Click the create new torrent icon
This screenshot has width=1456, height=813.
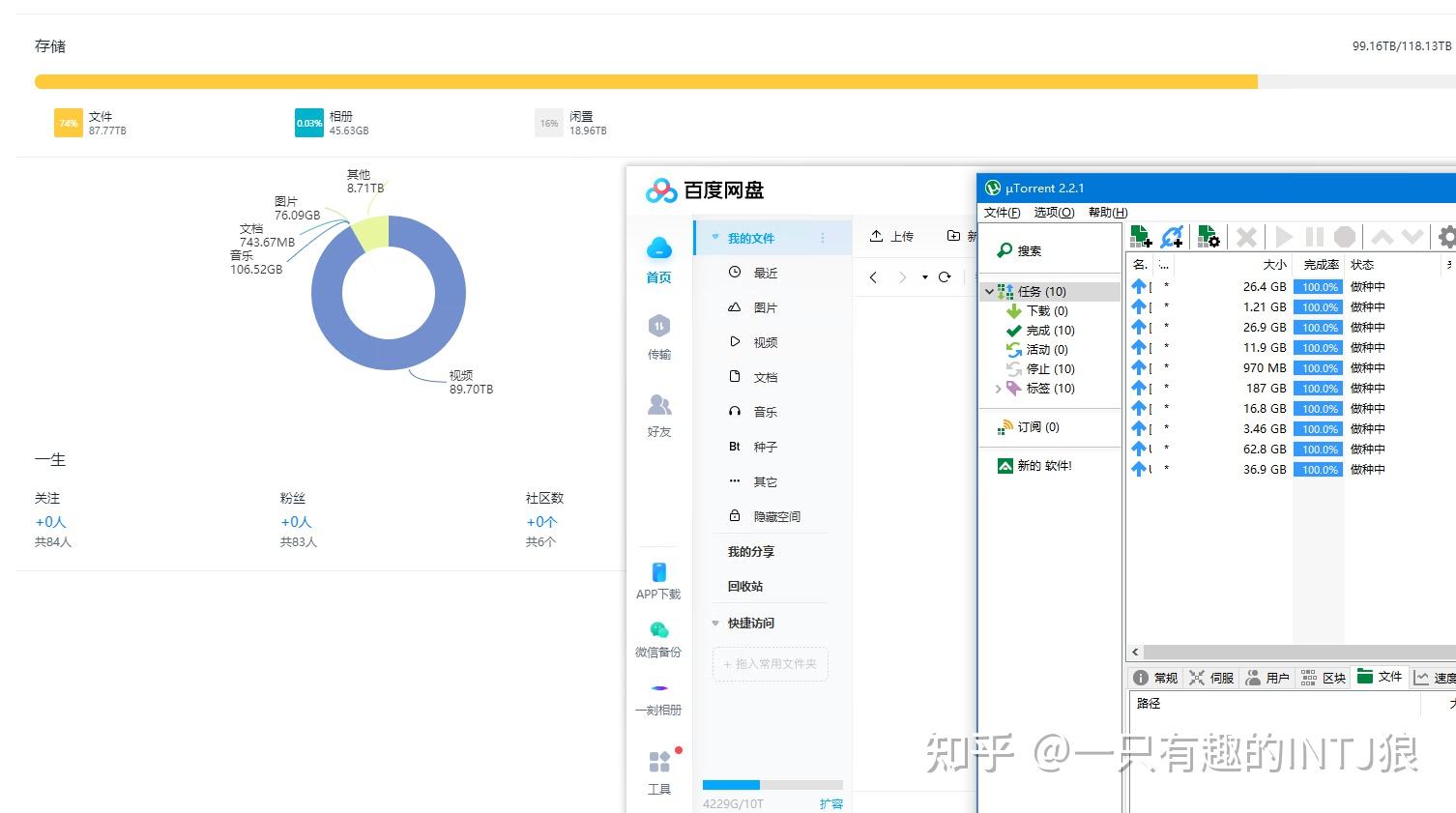click(x=1208, y=237)
